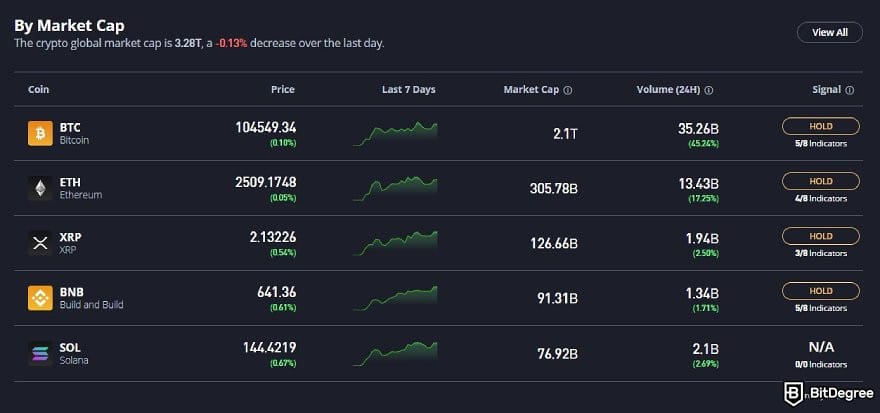Select the Bitcoin price 104549.34
Image resolution: width=880 pixels, height=413 pixels.
pos(266,127)
